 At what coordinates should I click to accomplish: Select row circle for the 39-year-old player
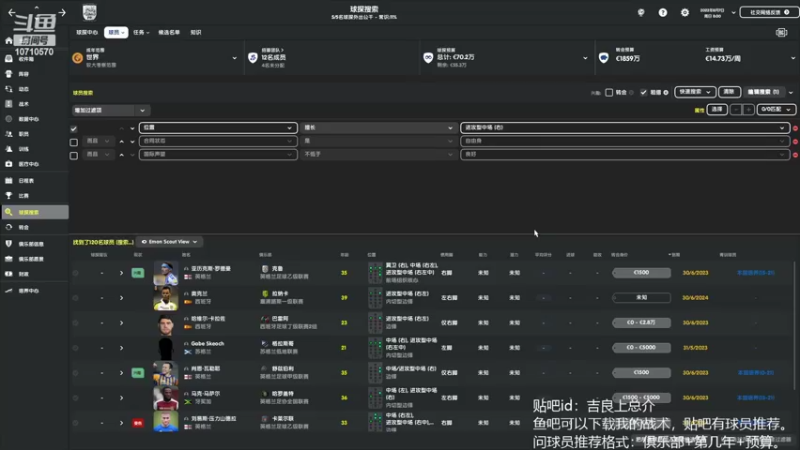pyautogui.click(x=76, y=298)
